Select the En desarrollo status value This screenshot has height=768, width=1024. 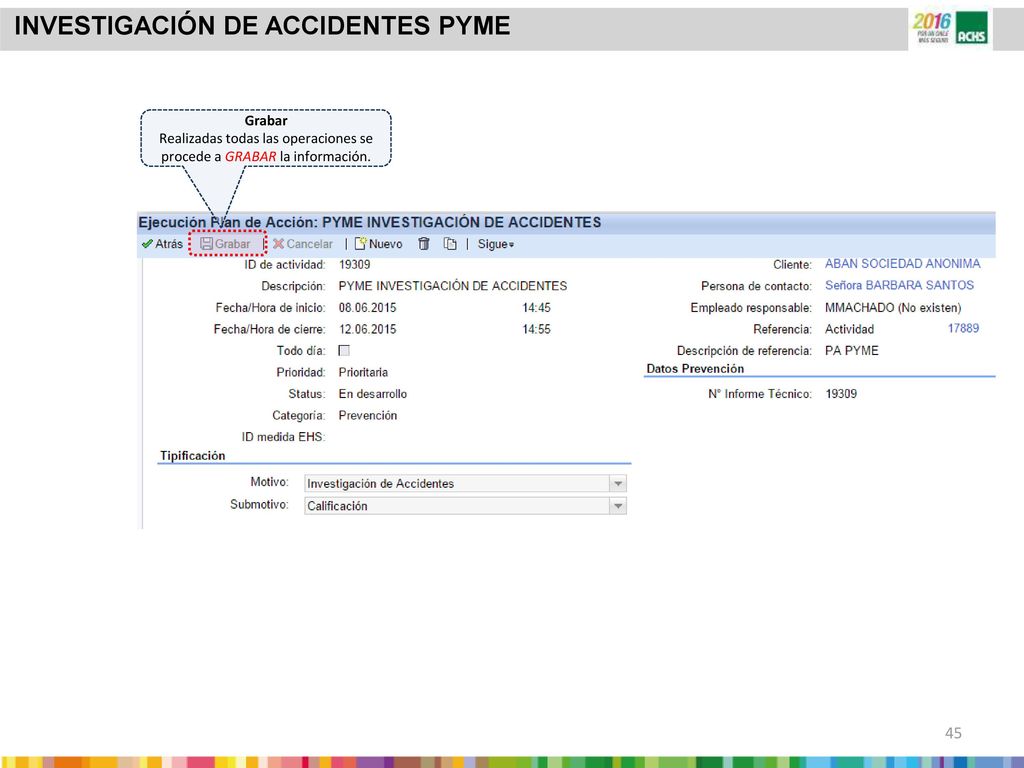372,394
